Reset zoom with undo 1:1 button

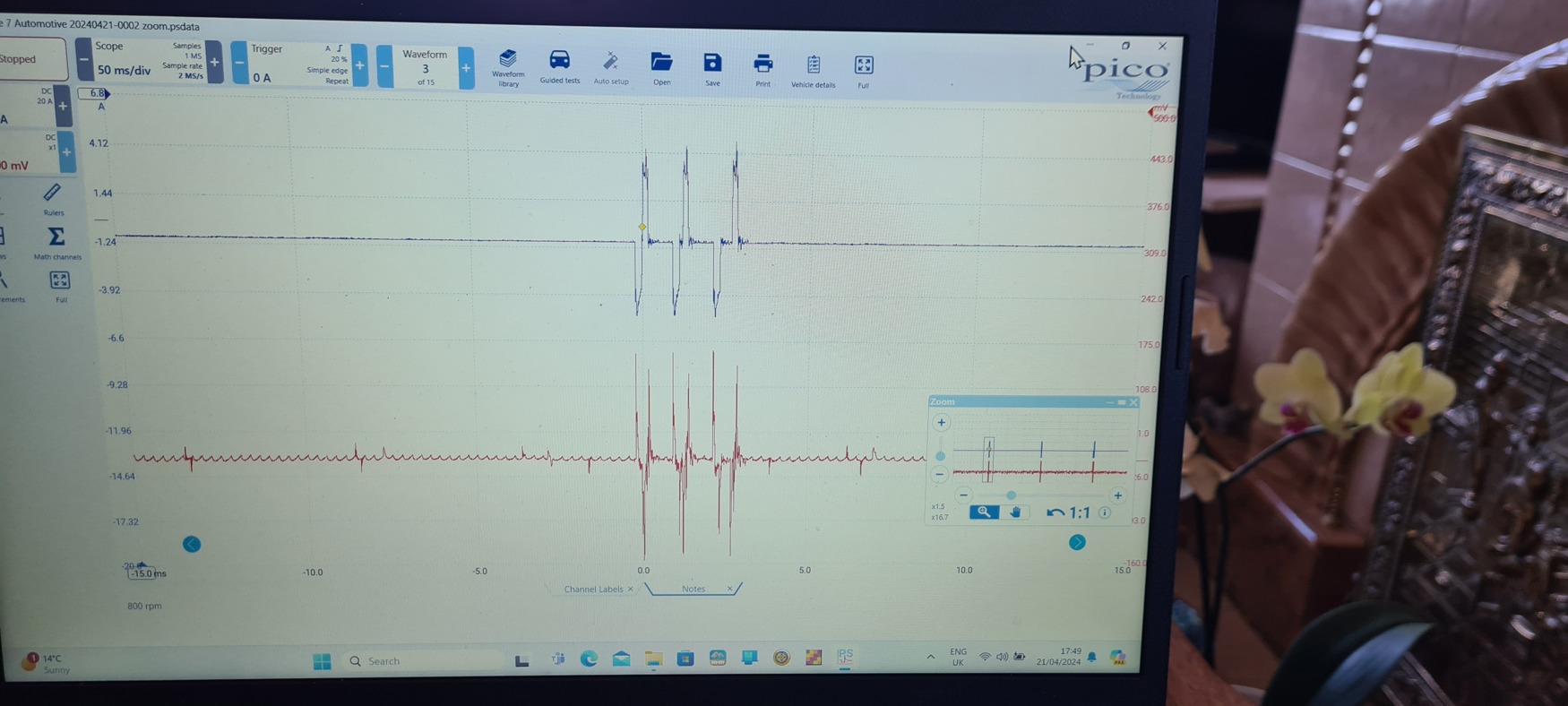point(1068,512)
